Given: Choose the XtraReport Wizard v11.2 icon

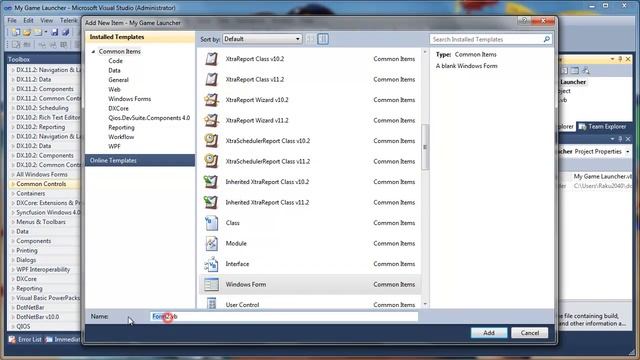Looking at the screenshot, I should point(211,120).
